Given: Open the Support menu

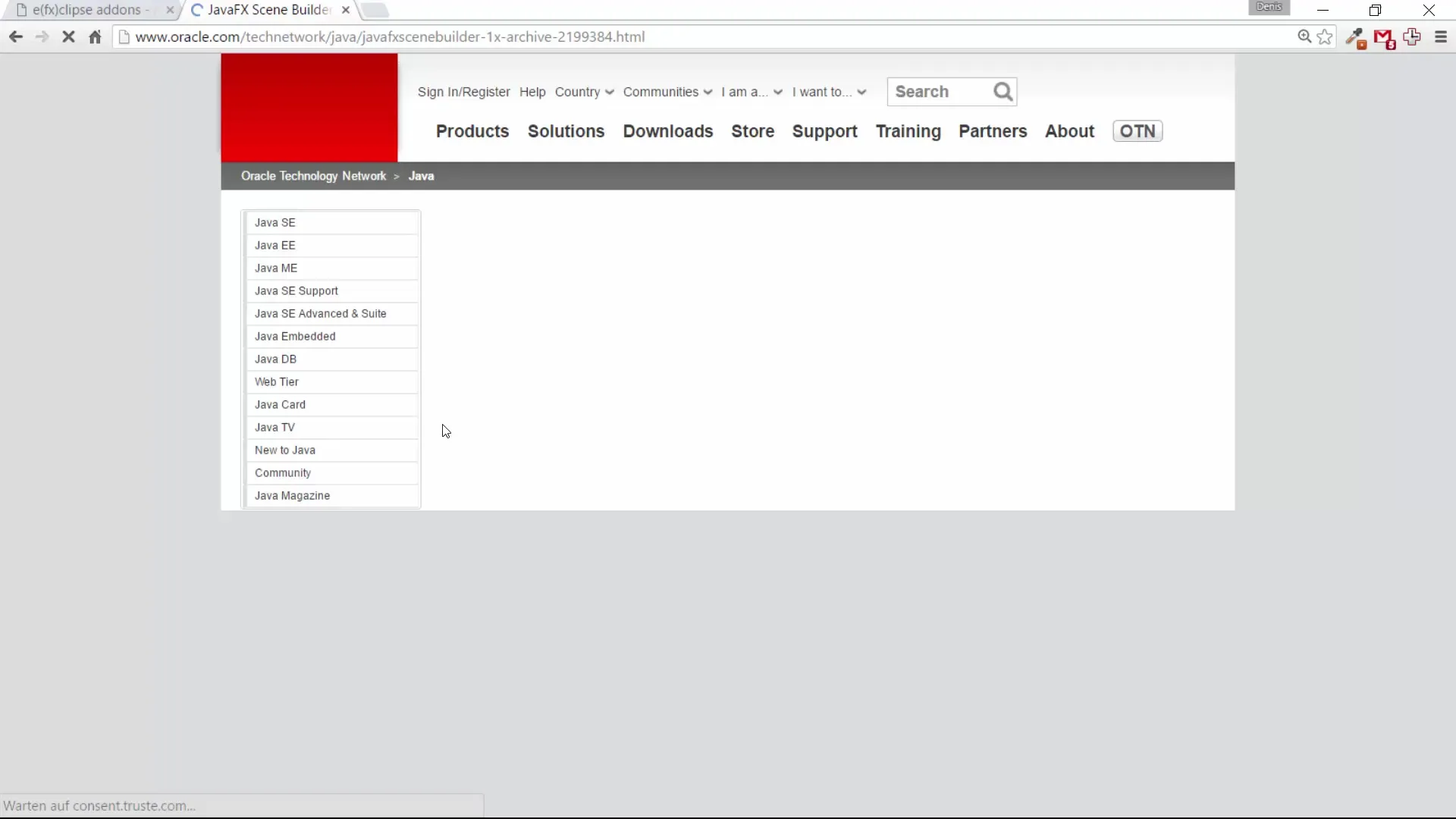Looking at the screenshot, I should coord(824,131).
